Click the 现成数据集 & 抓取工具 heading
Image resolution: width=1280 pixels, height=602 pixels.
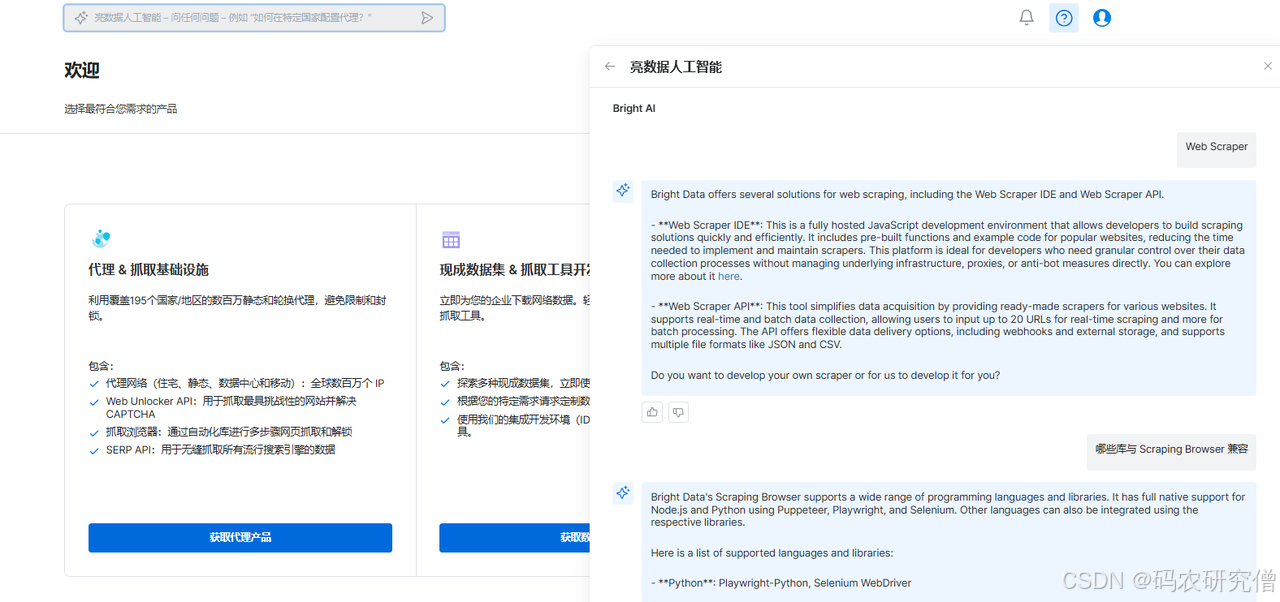pos(514,270)
